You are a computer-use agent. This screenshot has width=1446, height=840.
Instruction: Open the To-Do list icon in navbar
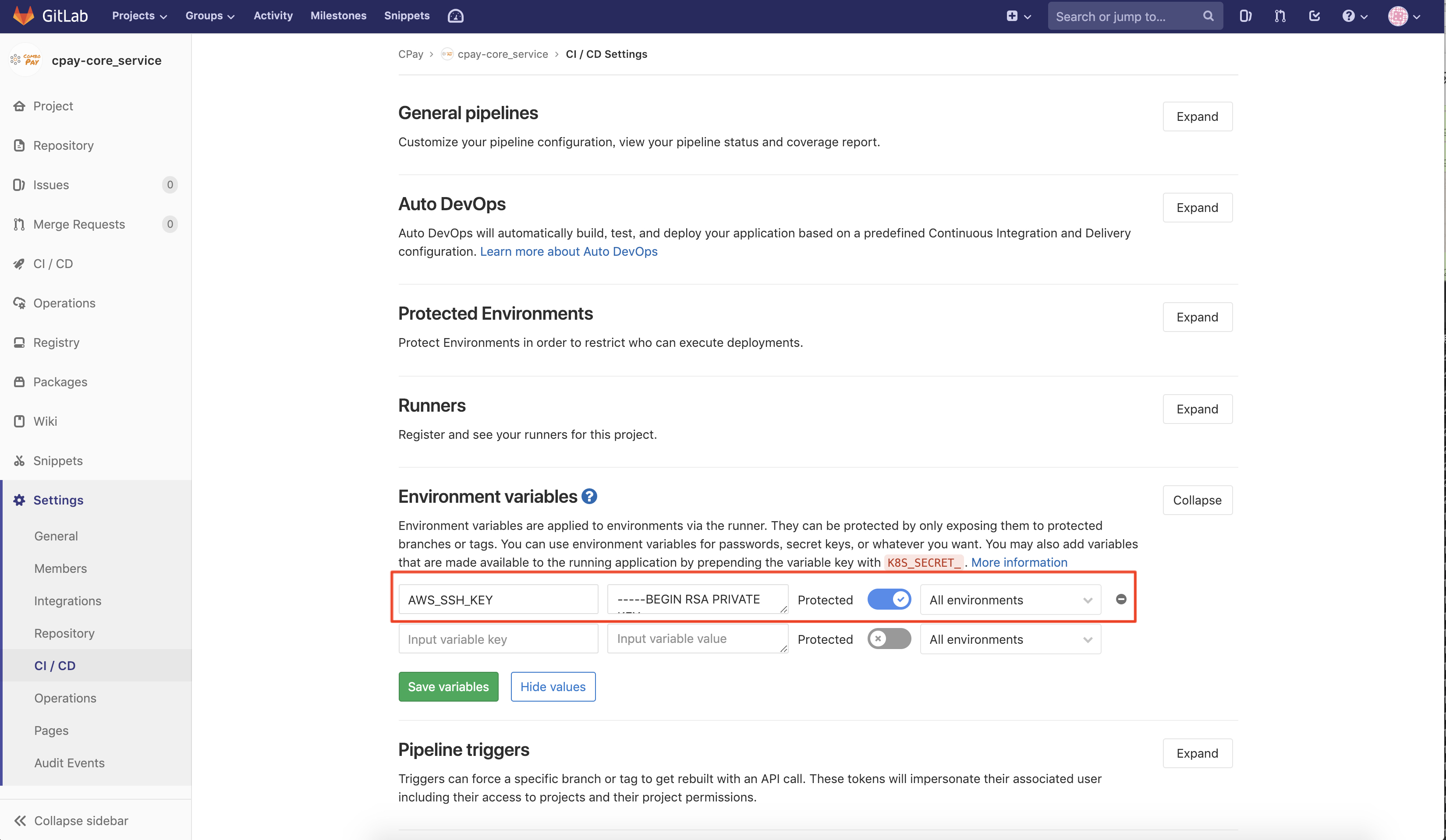pos(1314,16)
